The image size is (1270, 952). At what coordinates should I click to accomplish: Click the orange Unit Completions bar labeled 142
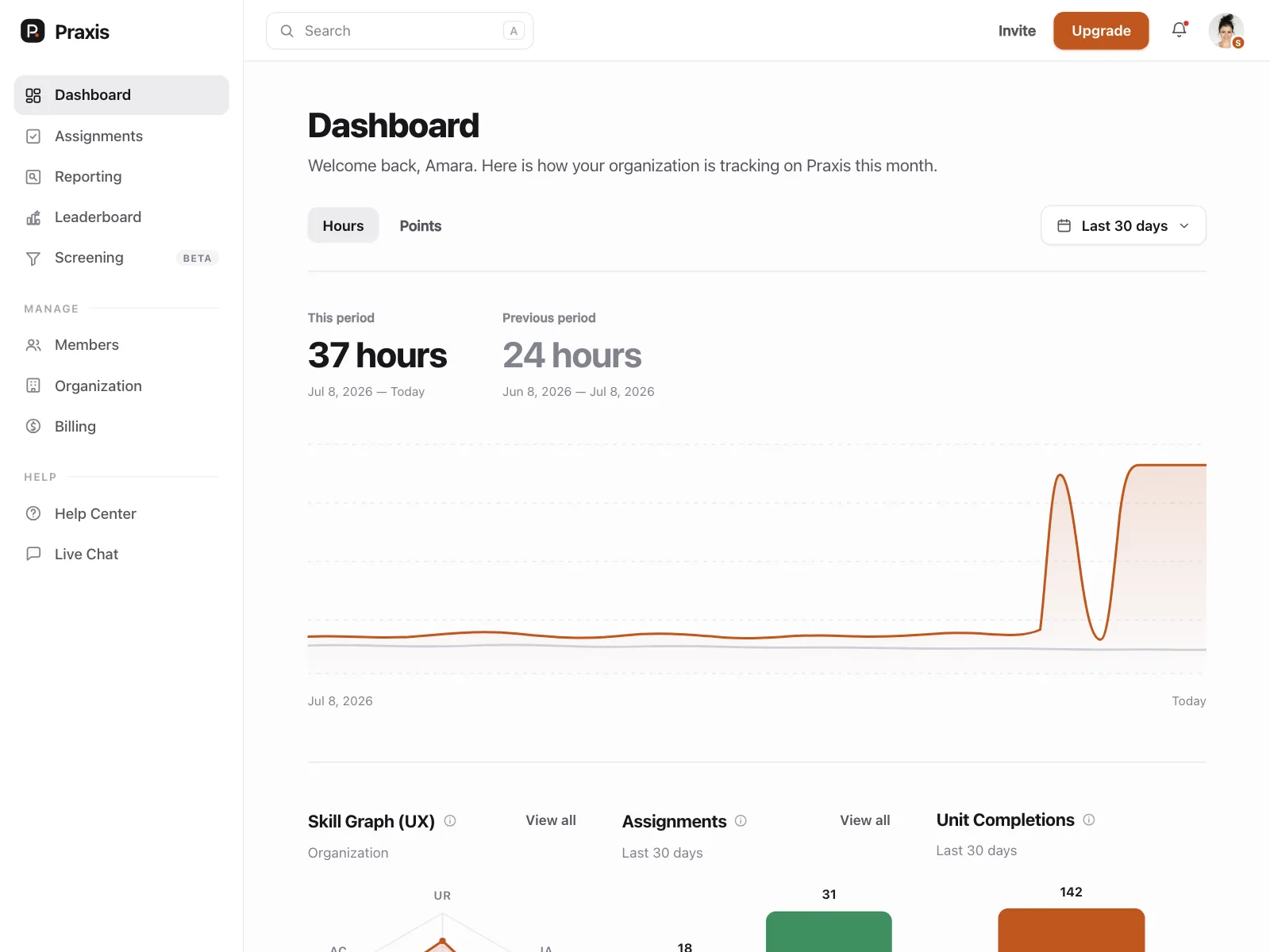tap(1071, 930)
